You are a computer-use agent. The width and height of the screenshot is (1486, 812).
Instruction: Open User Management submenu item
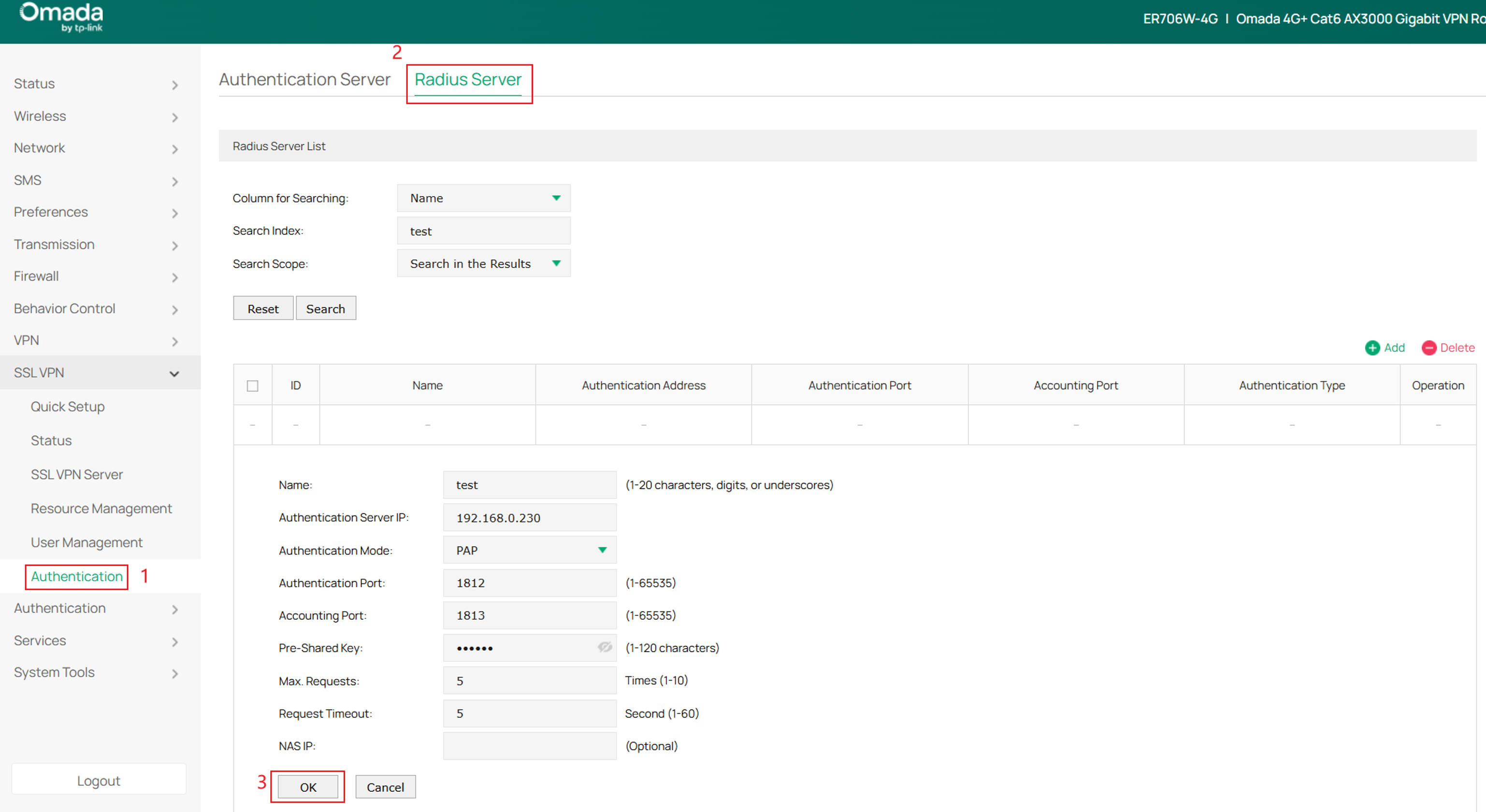[87, 542]
